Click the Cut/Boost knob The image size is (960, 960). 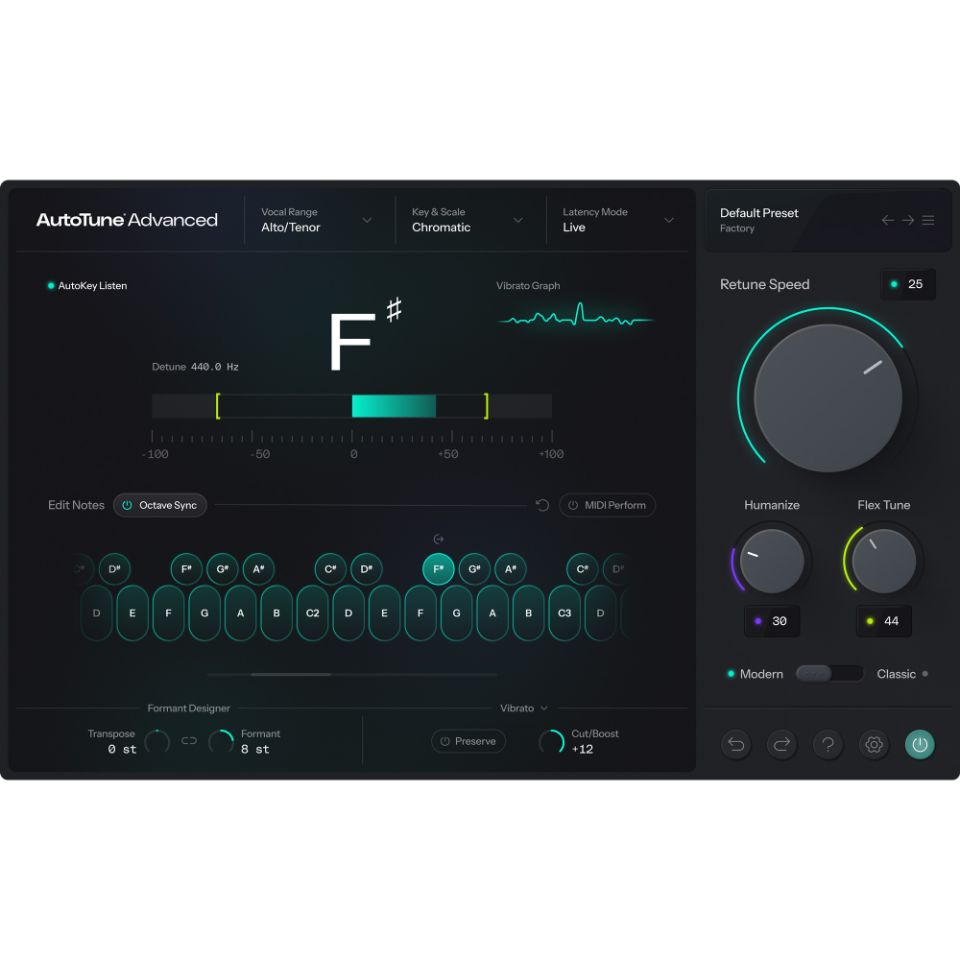(552, 741)
